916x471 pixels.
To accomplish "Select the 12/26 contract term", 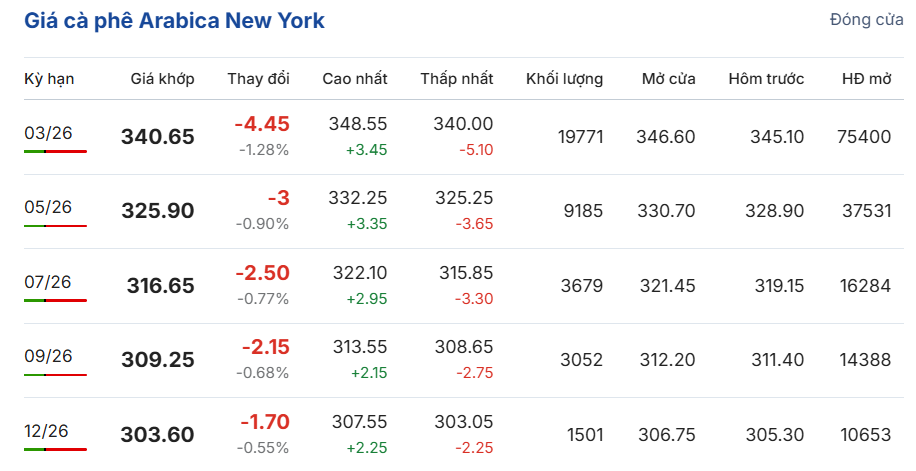I will [x=48, y=430].
